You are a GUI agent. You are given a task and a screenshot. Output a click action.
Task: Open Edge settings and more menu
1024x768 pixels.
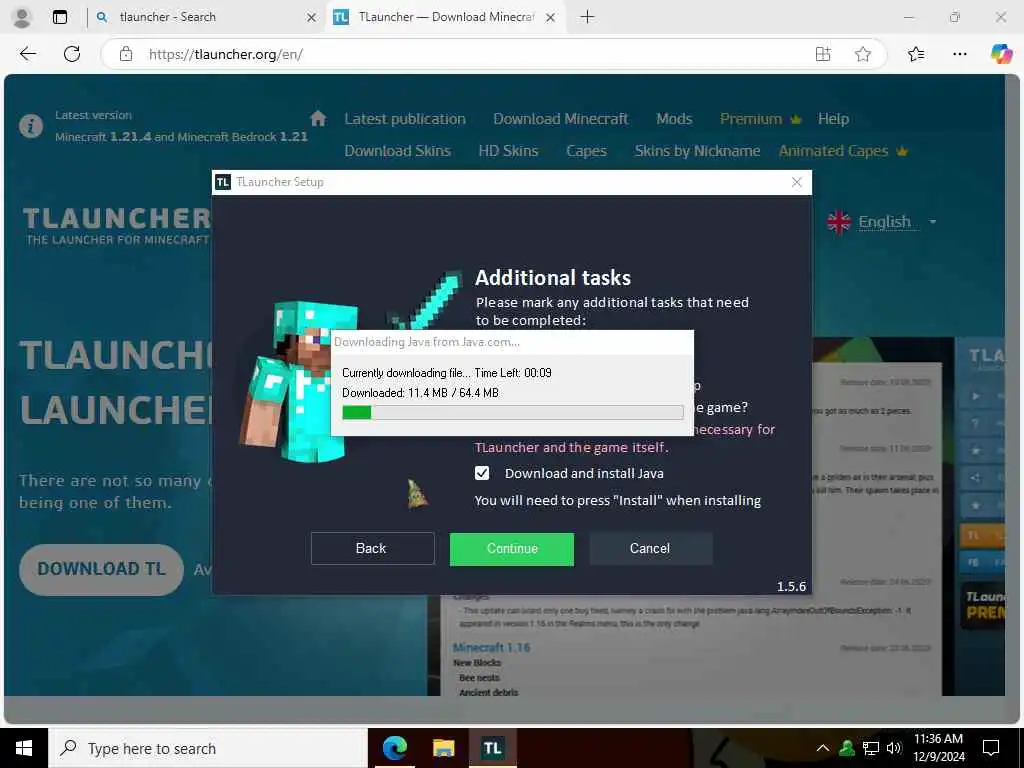pos(959,54)
